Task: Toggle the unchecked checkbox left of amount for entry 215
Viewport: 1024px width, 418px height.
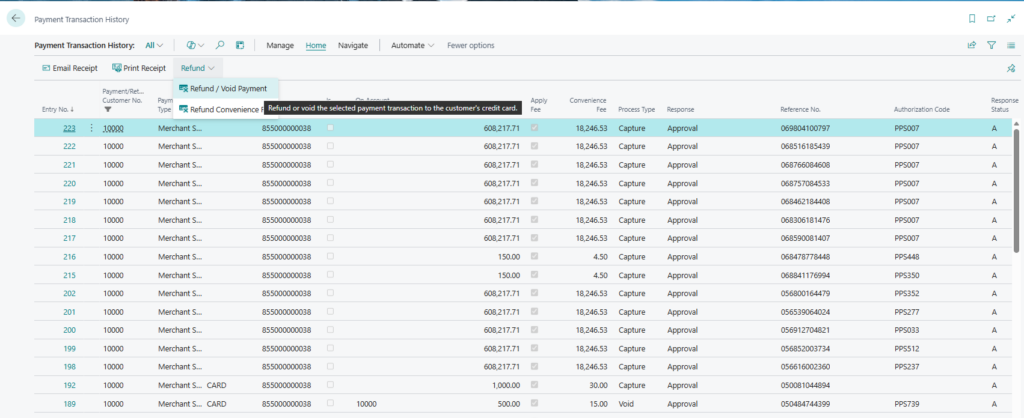Action: pyautogui.click(x=330, y=275)
